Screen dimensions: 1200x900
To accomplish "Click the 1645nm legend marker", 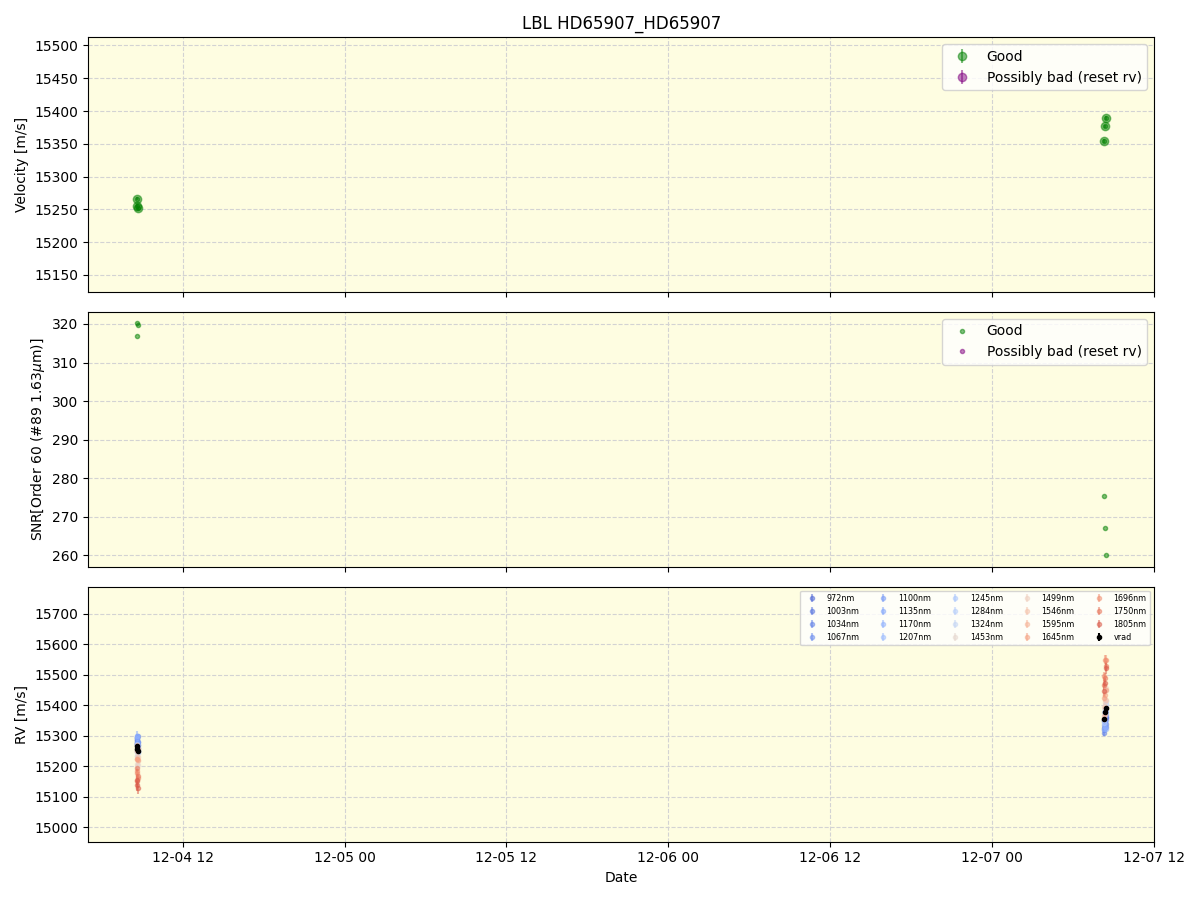I will (1027, 637).
